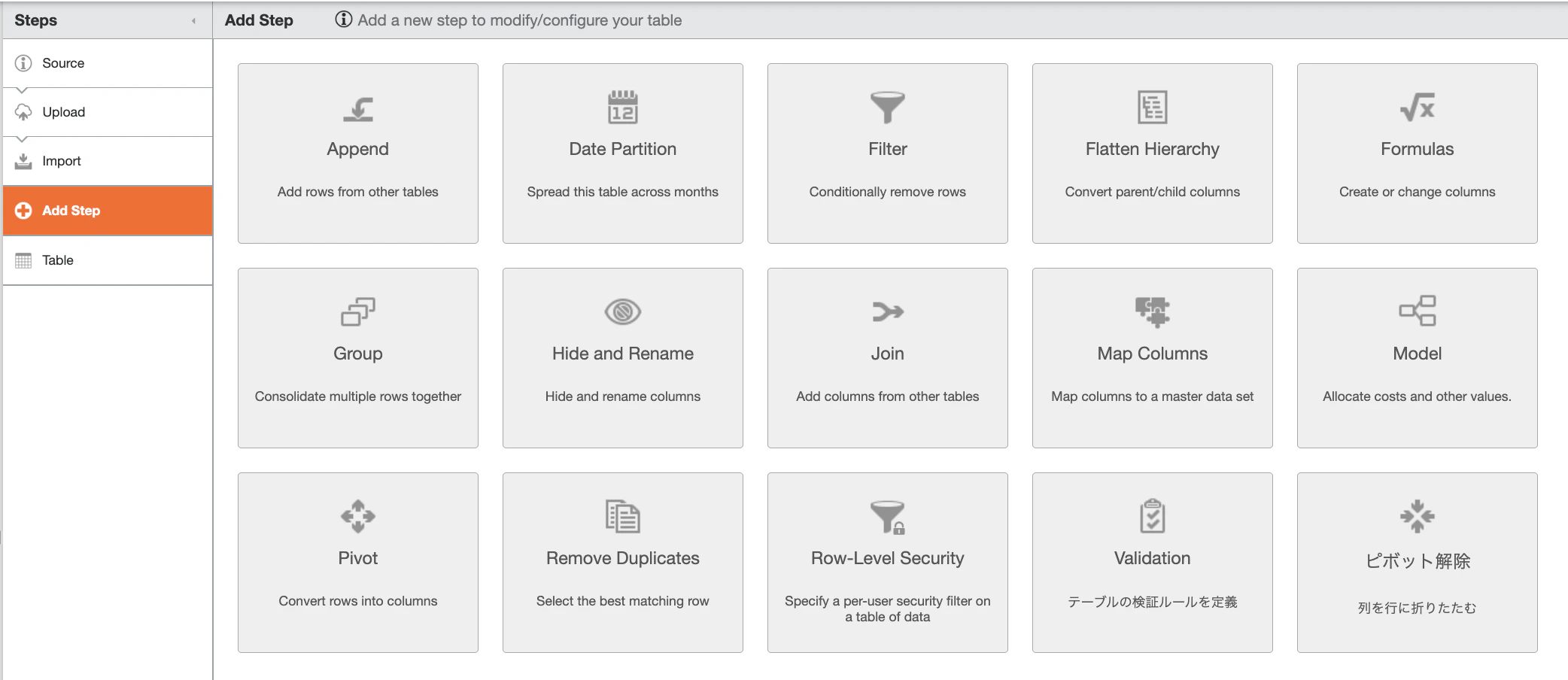The height and width of the screenshot is (680, 1568).
Task: Click the Pivot arrows icon
Action: click(x=358, y=516)
